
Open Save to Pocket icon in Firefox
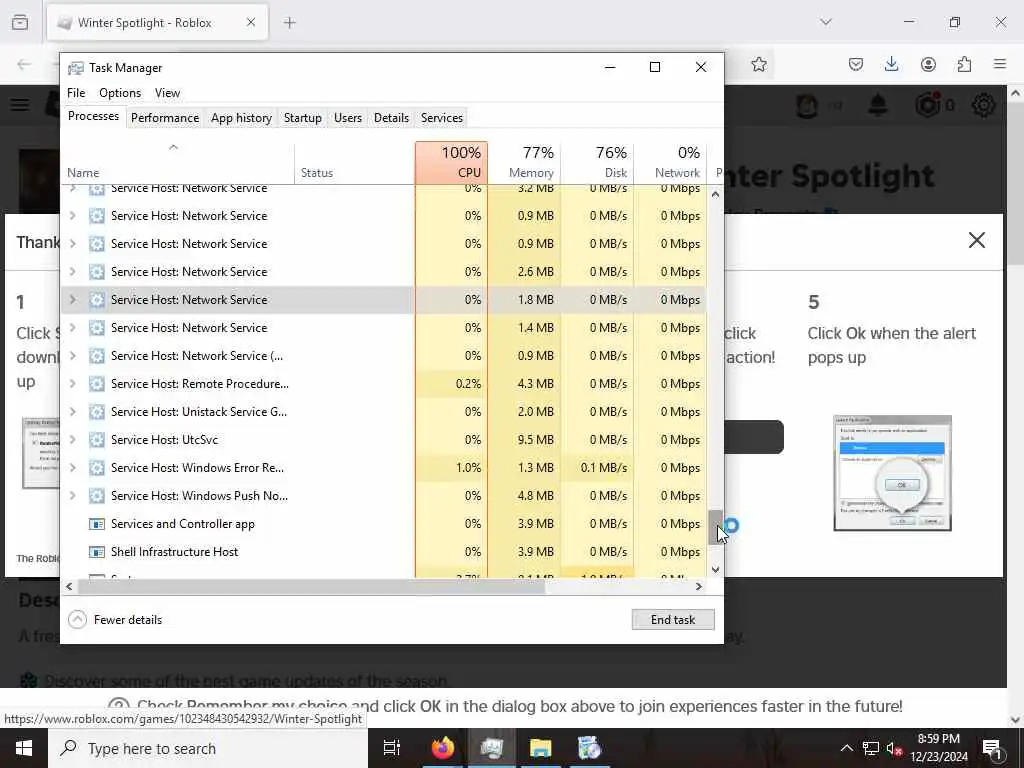coord(856,64)
